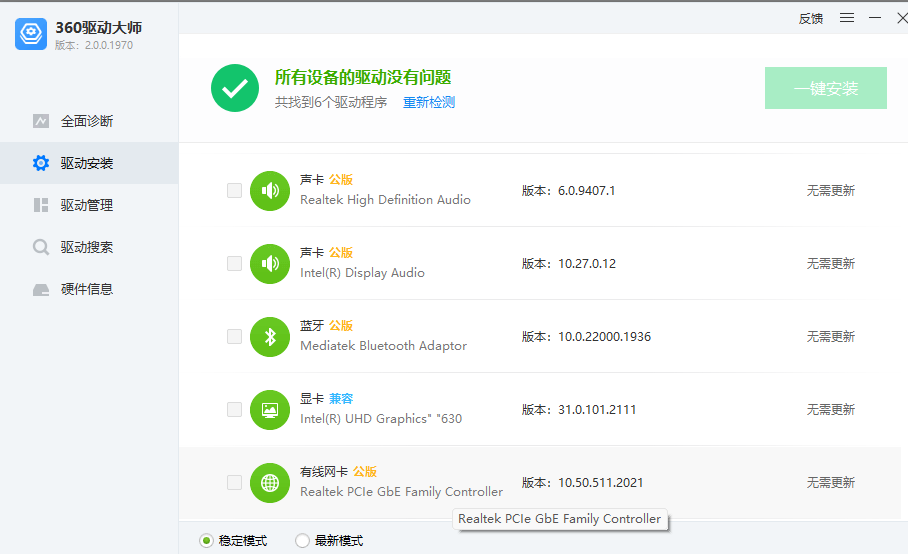Select the 最新模式 radio button
This screenshot has width=908, height=554.
tap(302, 541)
